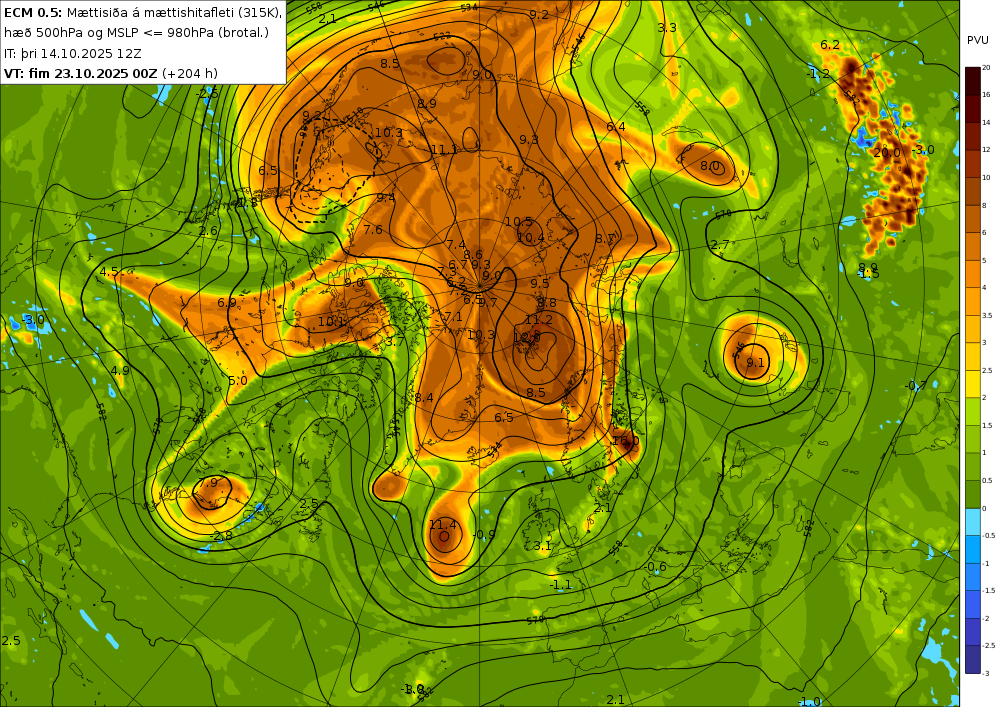This screenshot has height=707, width=1000.
Task: Click the '-1.1' negative PV value
Action: [x=561, y=585]
